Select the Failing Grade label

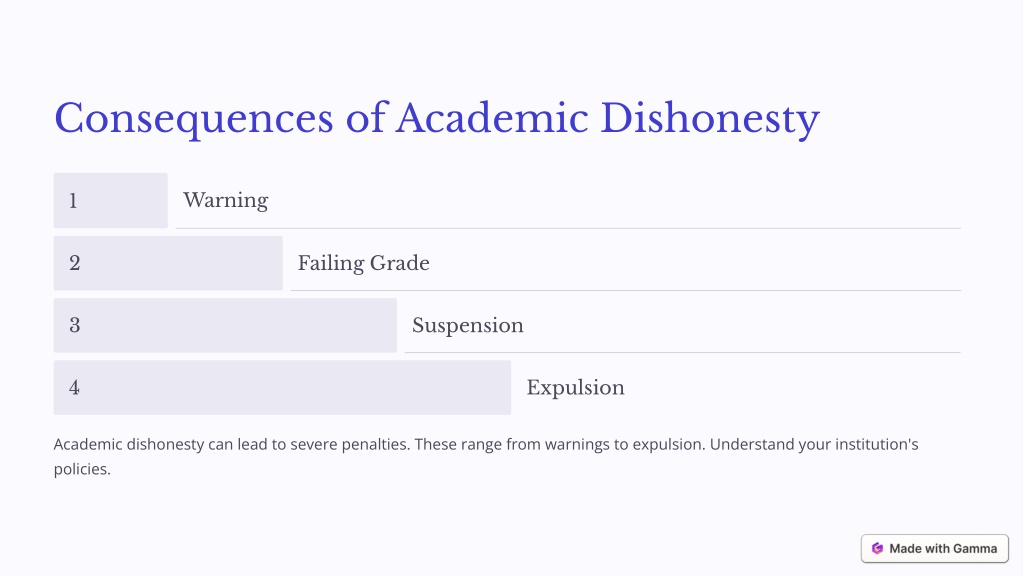tap(363, 263)
